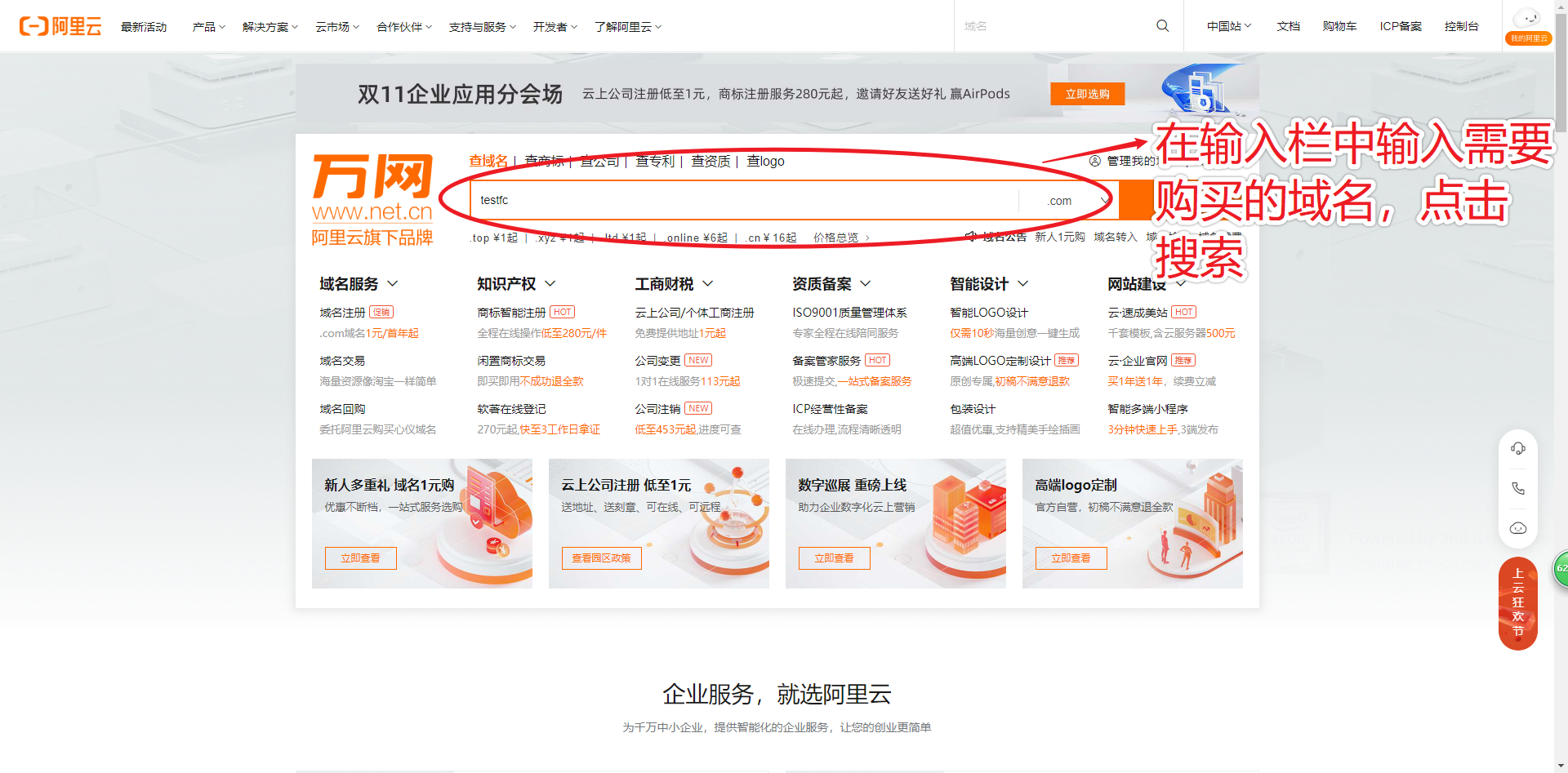Expand the 支持与服务 menu
Viewport: 1568px width, 773px height.
click(x=483, y=27)
